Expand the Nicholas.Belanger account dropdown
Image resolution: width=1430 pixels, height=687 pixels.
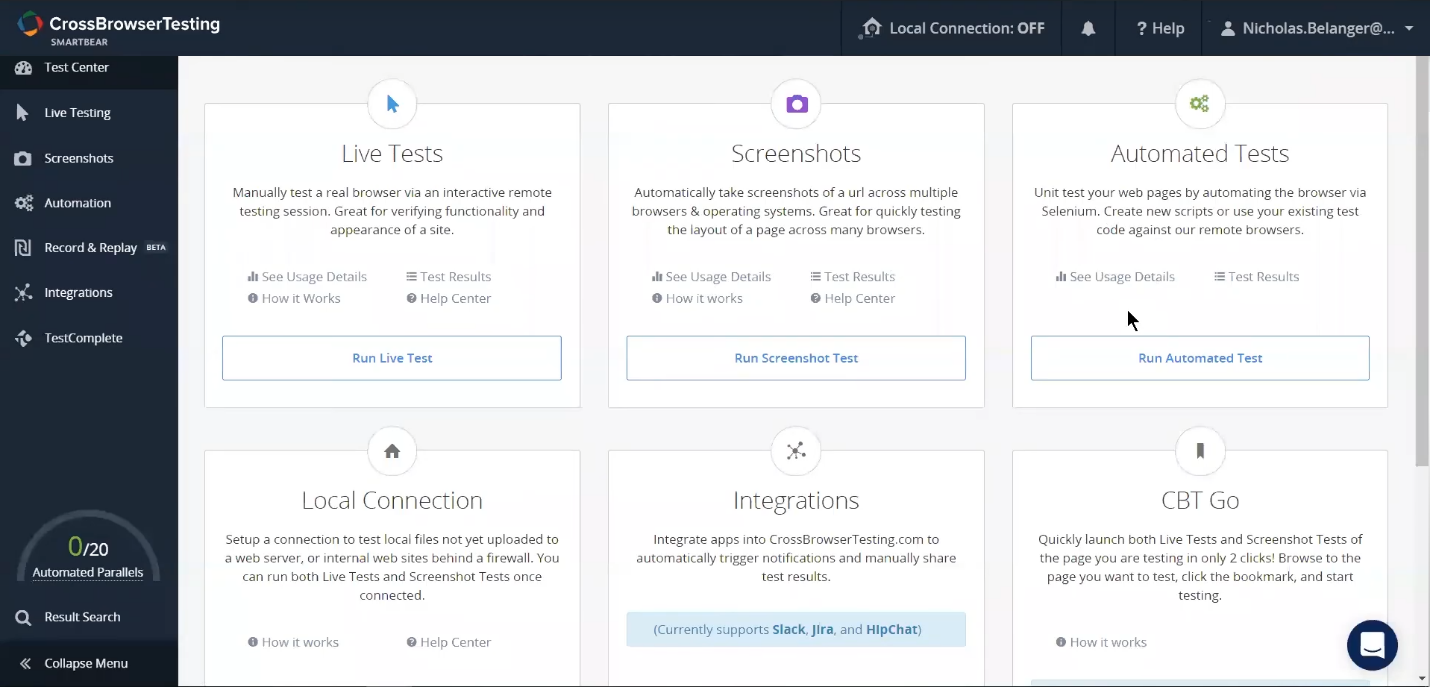[1317, 28]
